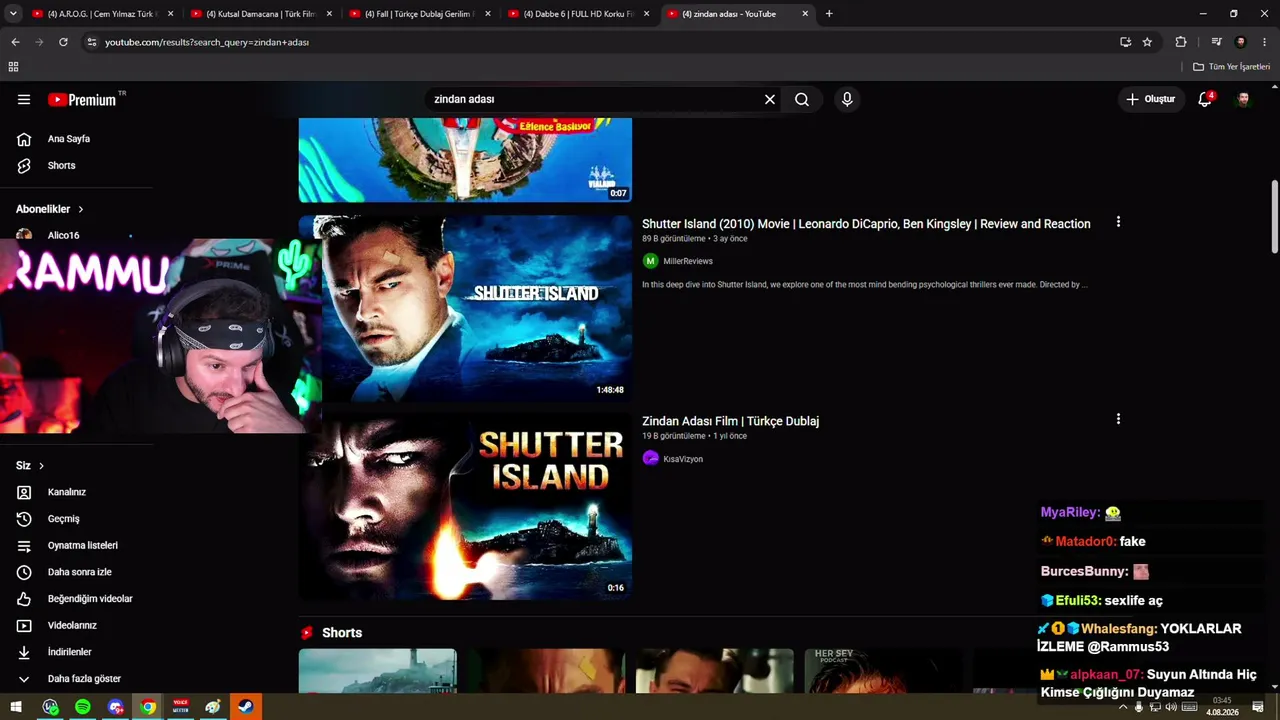Show hidden system tray icons
The height and width of the screenshot is (720, 1280).
click(x=1122, y=707)
